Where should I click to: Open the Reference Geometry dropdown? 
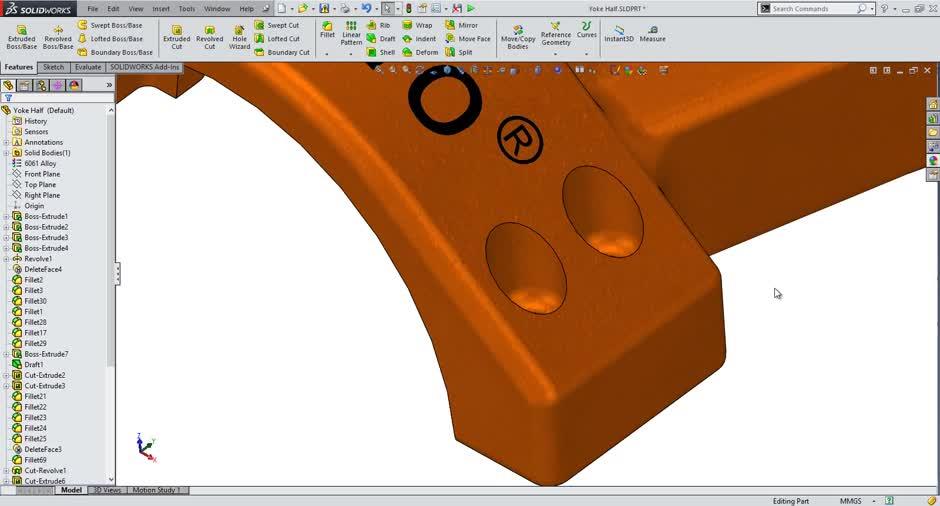tap(556, 53)
